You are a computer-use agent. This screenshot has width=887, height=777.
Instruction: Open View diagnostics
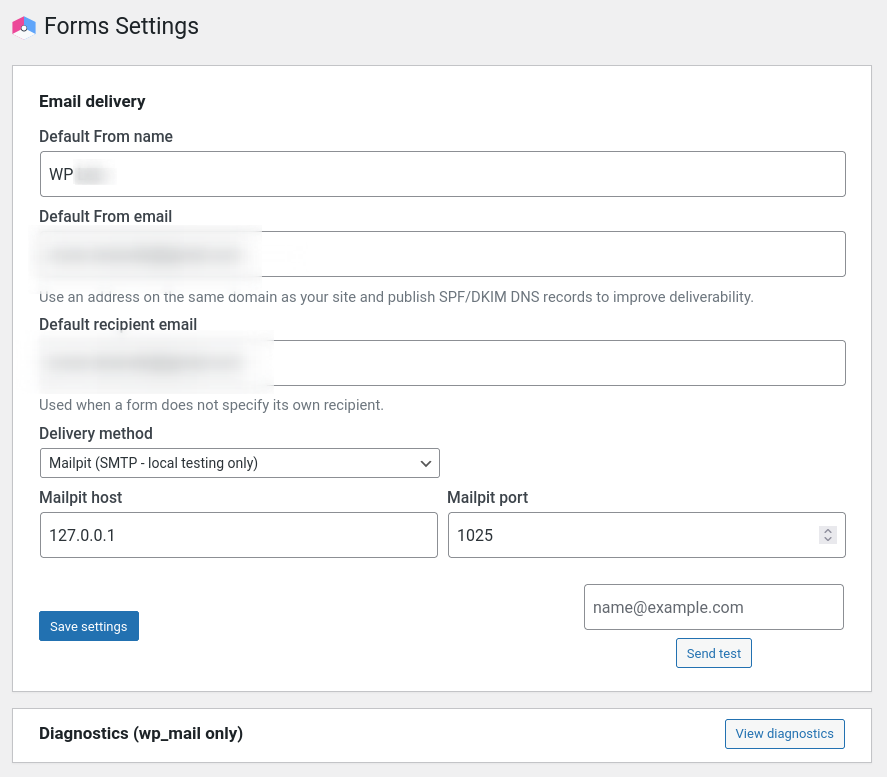coord(784,733)
